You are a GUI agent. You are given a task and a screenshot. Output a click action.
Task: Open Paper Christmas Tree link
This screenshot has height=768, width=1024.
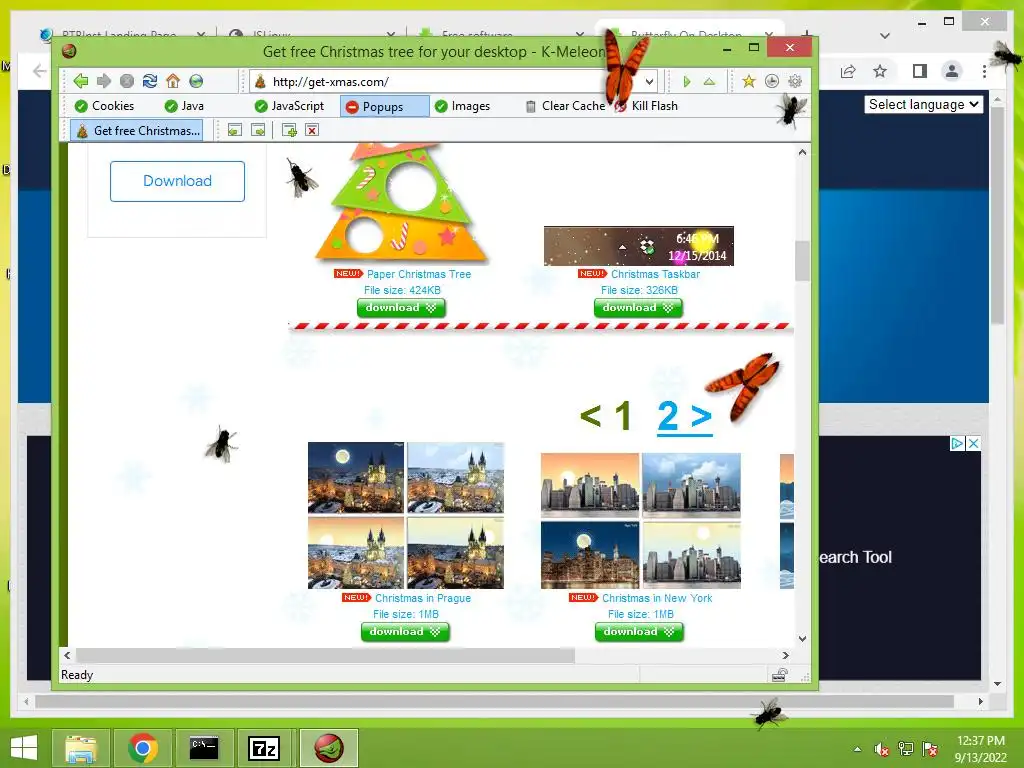(419, 274)
